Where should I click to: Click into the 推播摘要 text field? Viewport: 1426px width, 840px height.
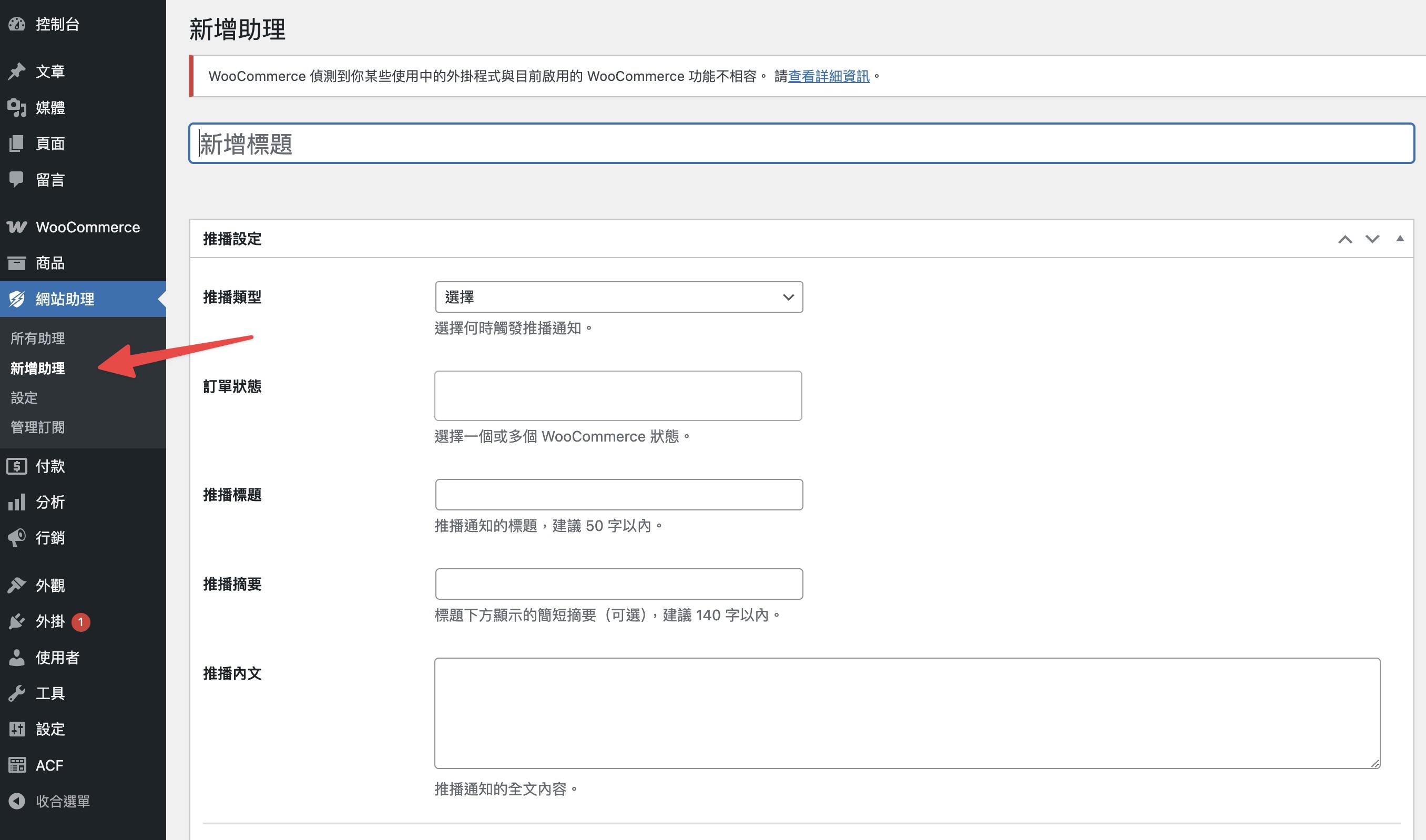pos(619,583)
